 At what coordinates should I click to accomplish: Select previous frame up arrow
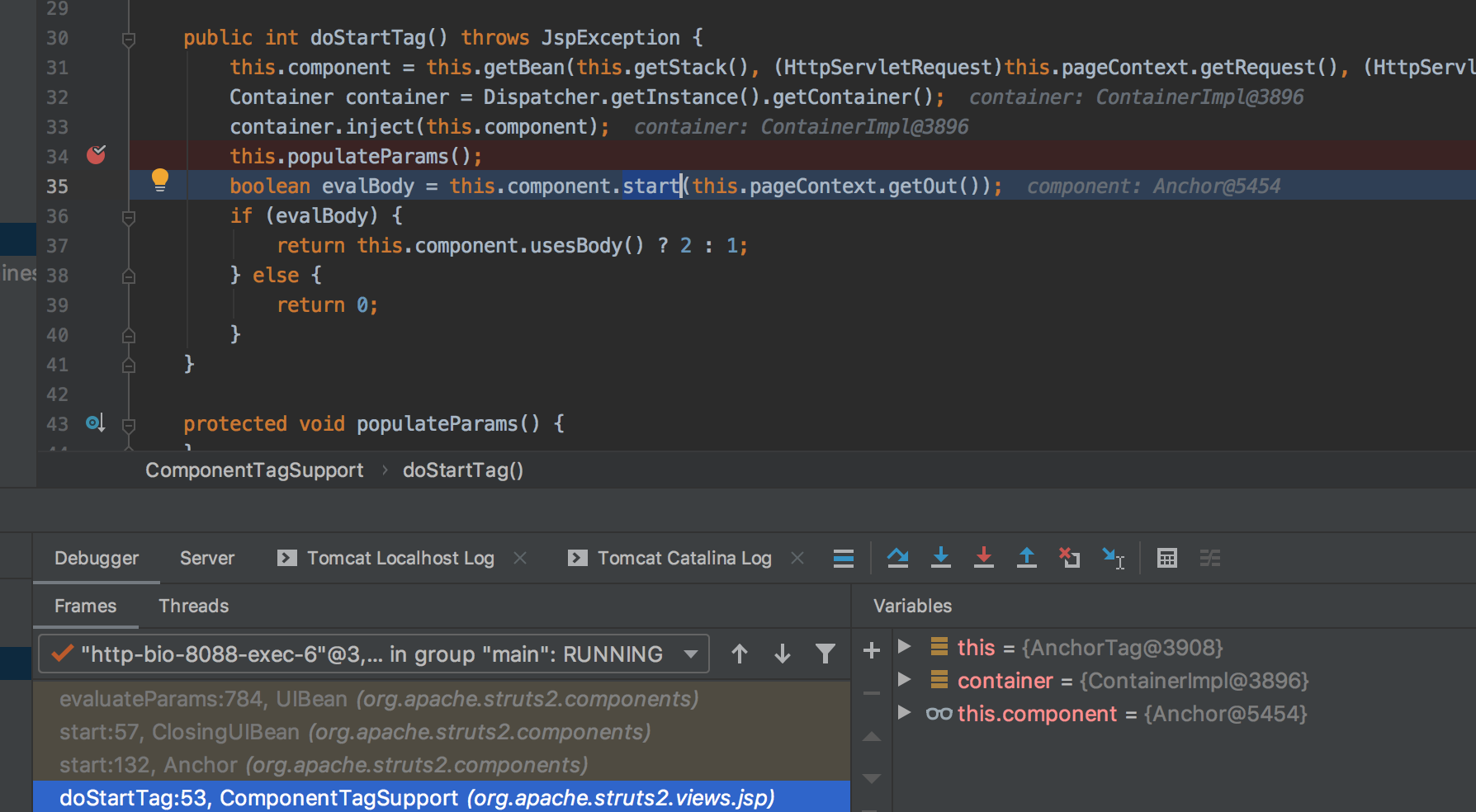coord(740,654)
